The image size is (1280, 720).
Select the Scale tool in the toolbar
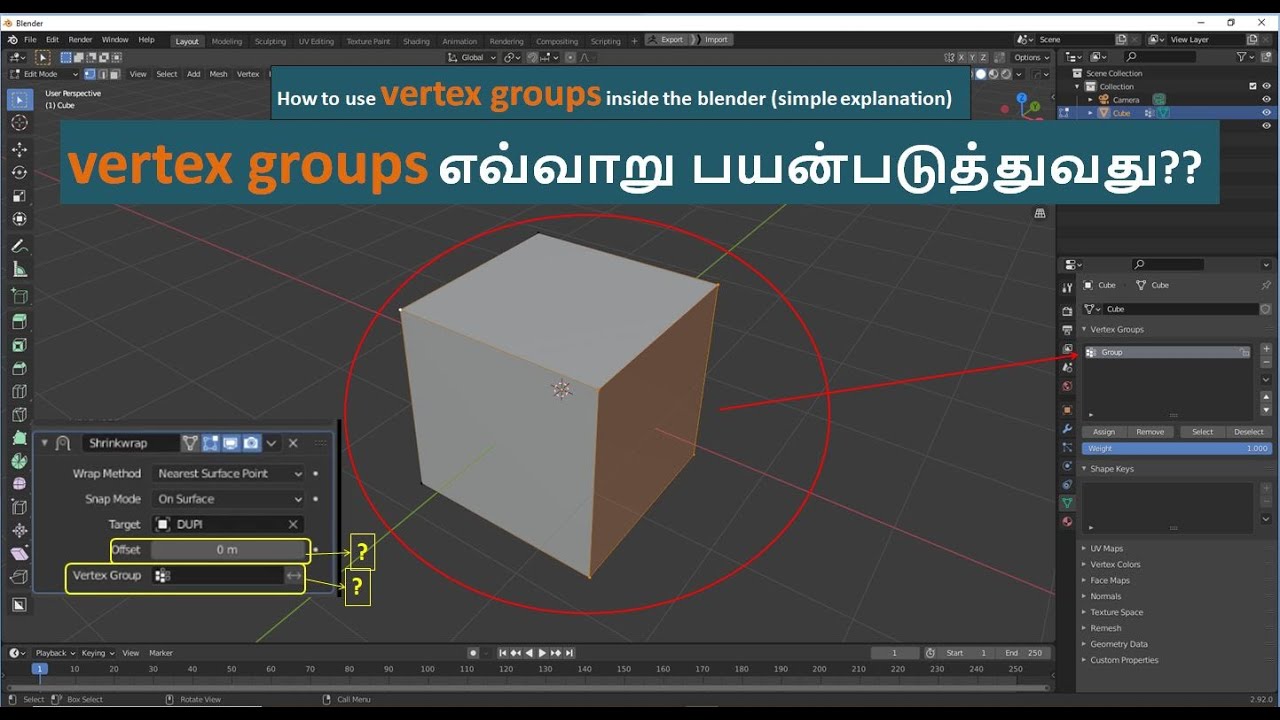(19, 195)
